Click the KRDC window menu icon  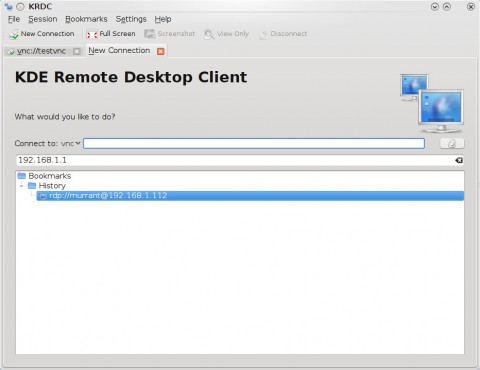(8, 6)
